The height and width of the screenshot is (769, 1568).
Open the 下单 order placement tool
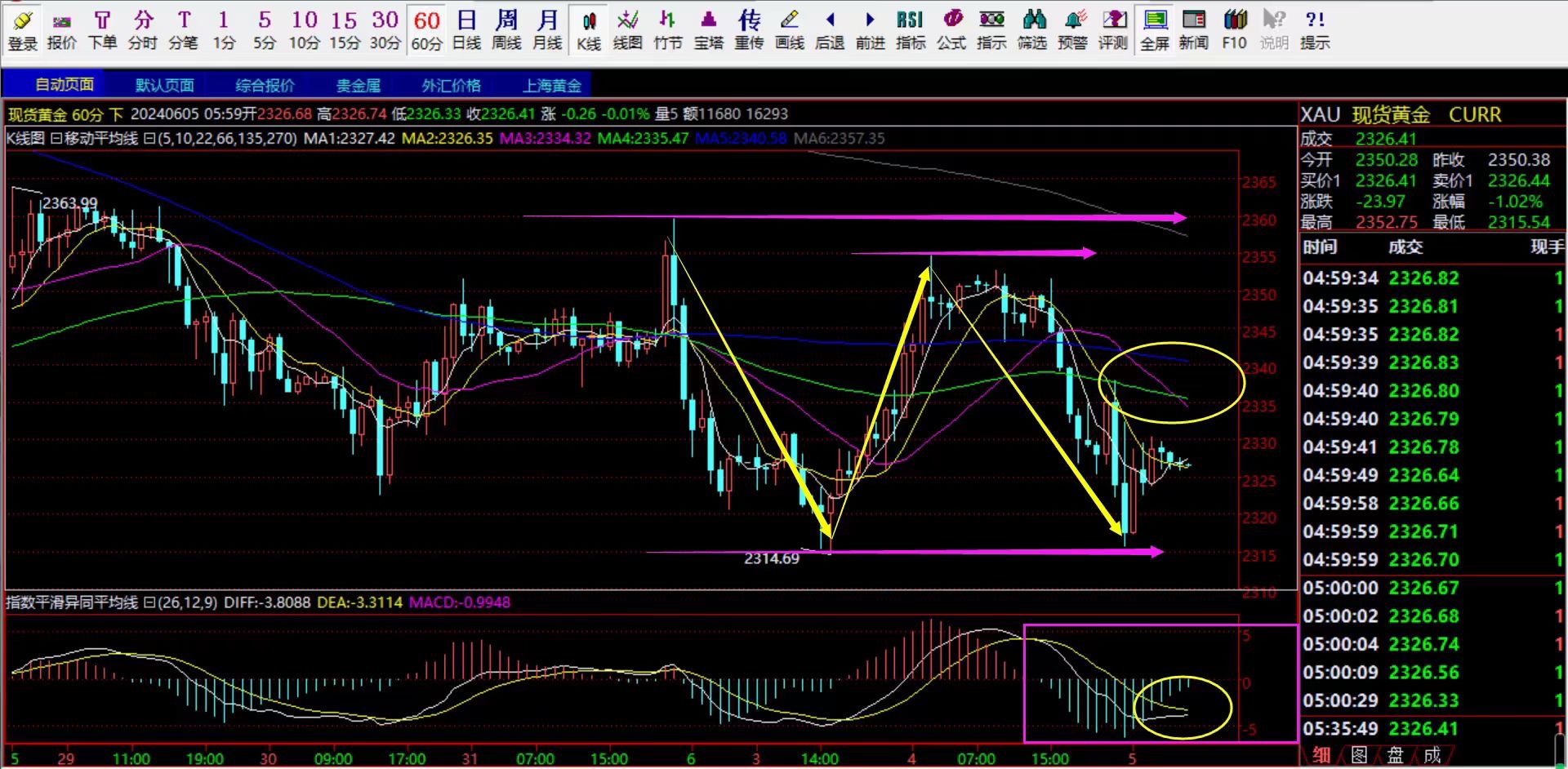pos(102,30)
